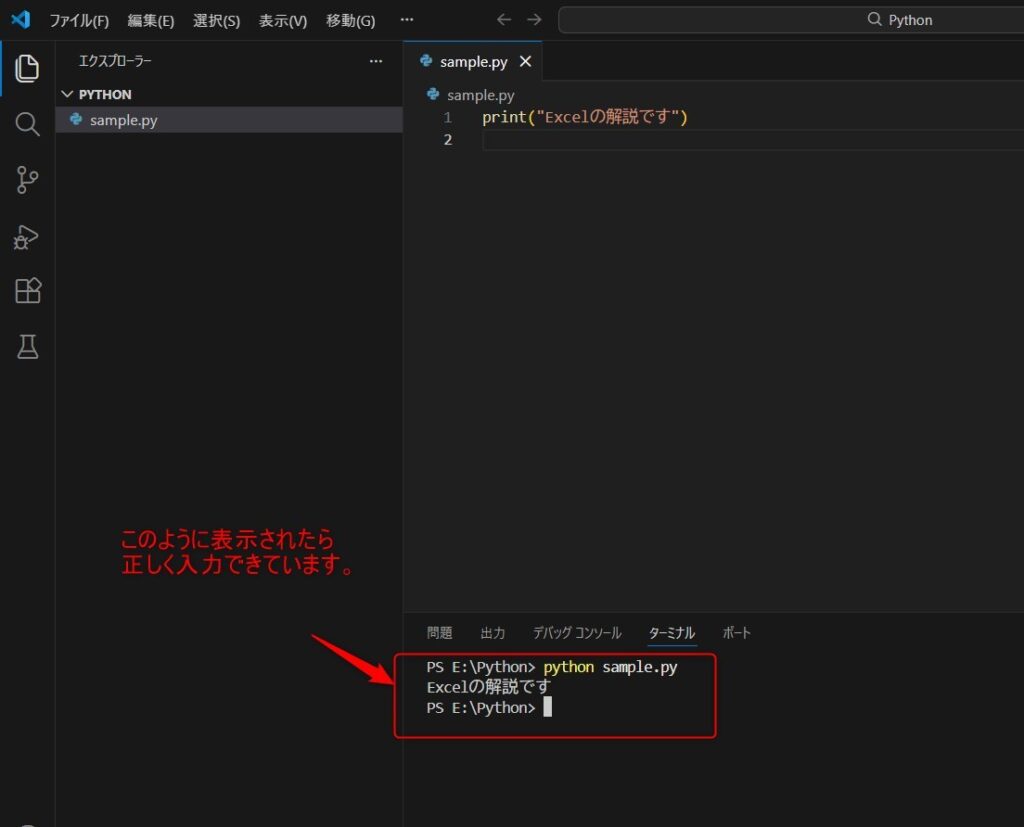The height and width of the screenshot is (827, 1024).
Task: Open the Source Control view
Action: (x=27, y=180)
